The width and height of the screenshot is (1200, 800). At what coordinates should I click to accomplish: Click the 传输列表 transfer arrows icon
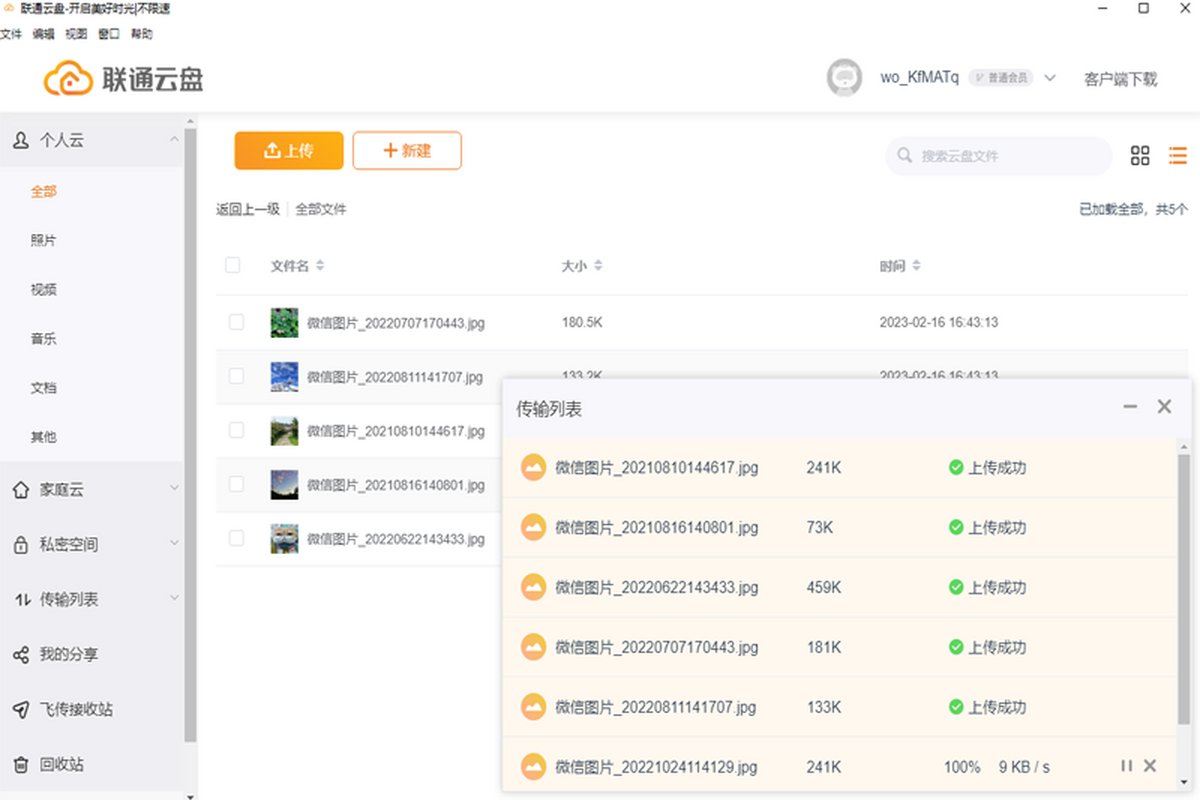click(x=22, y=600)
